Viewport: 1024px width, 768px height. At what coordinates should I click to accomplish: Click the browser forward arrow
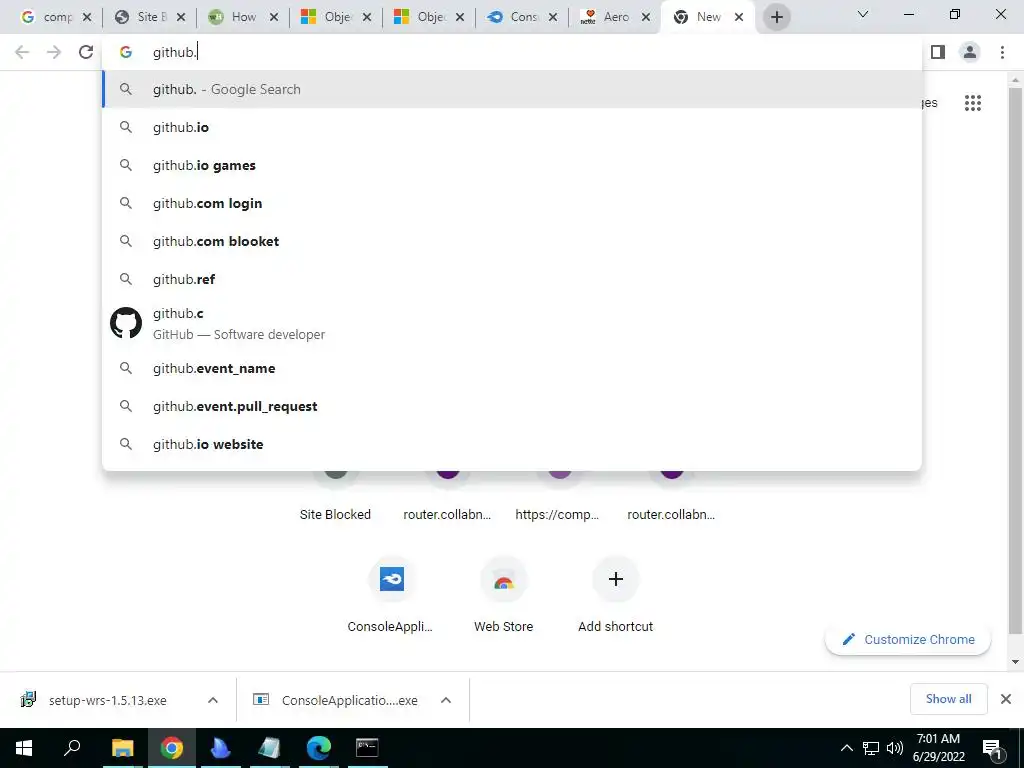[54, 52]
